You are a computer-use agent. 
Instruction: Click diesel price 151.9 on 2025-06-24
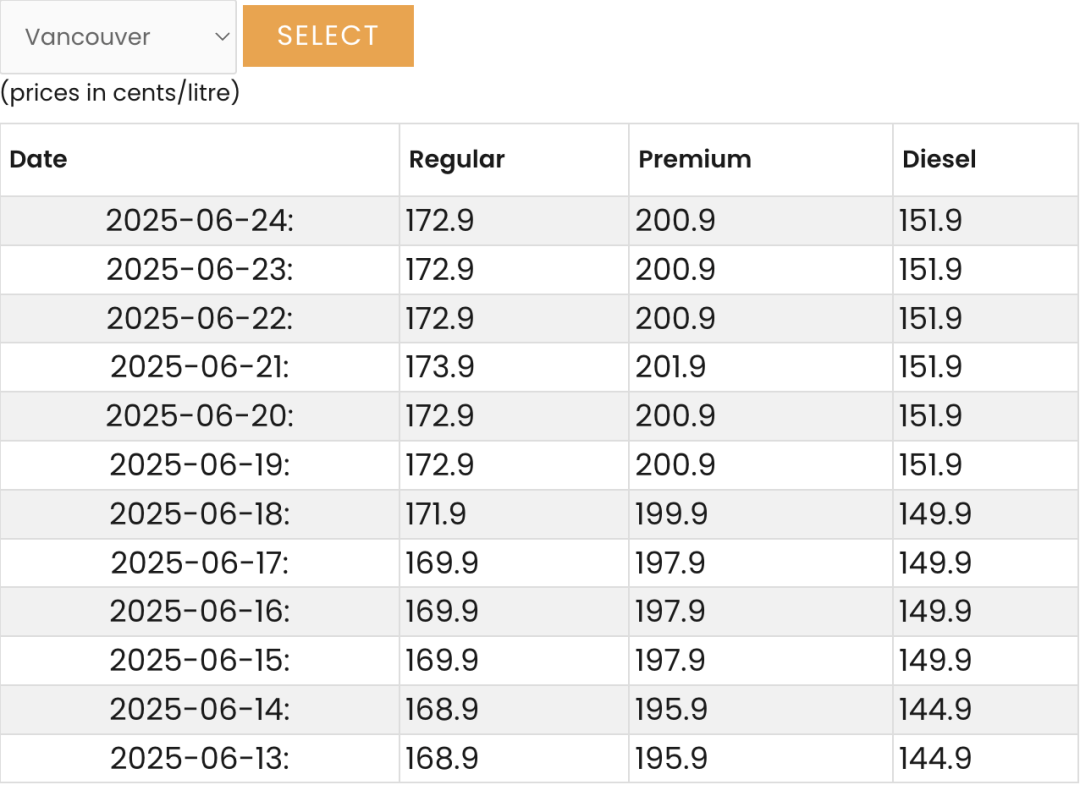pos(930,221)
